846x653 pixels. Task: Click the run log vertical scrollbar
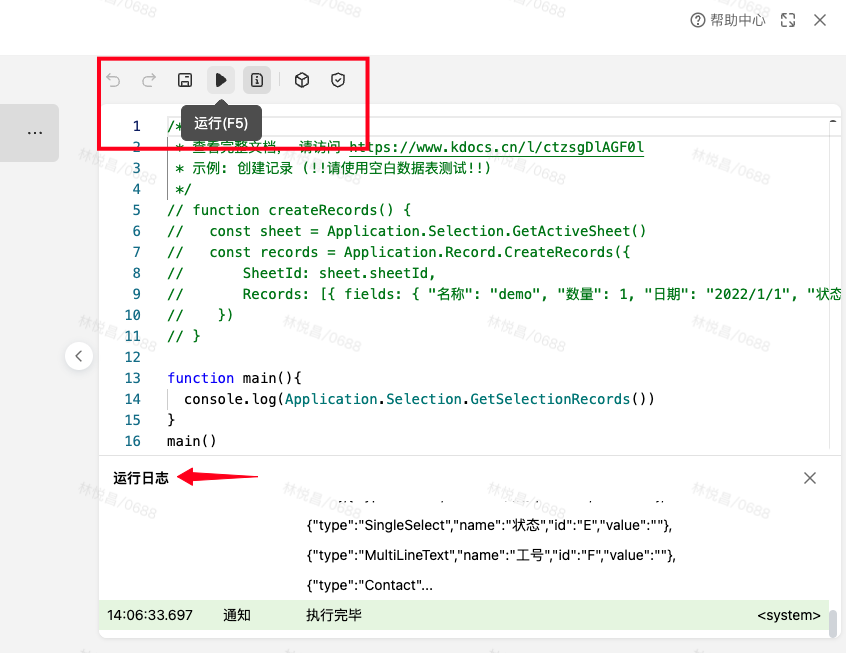coord(832,623)
